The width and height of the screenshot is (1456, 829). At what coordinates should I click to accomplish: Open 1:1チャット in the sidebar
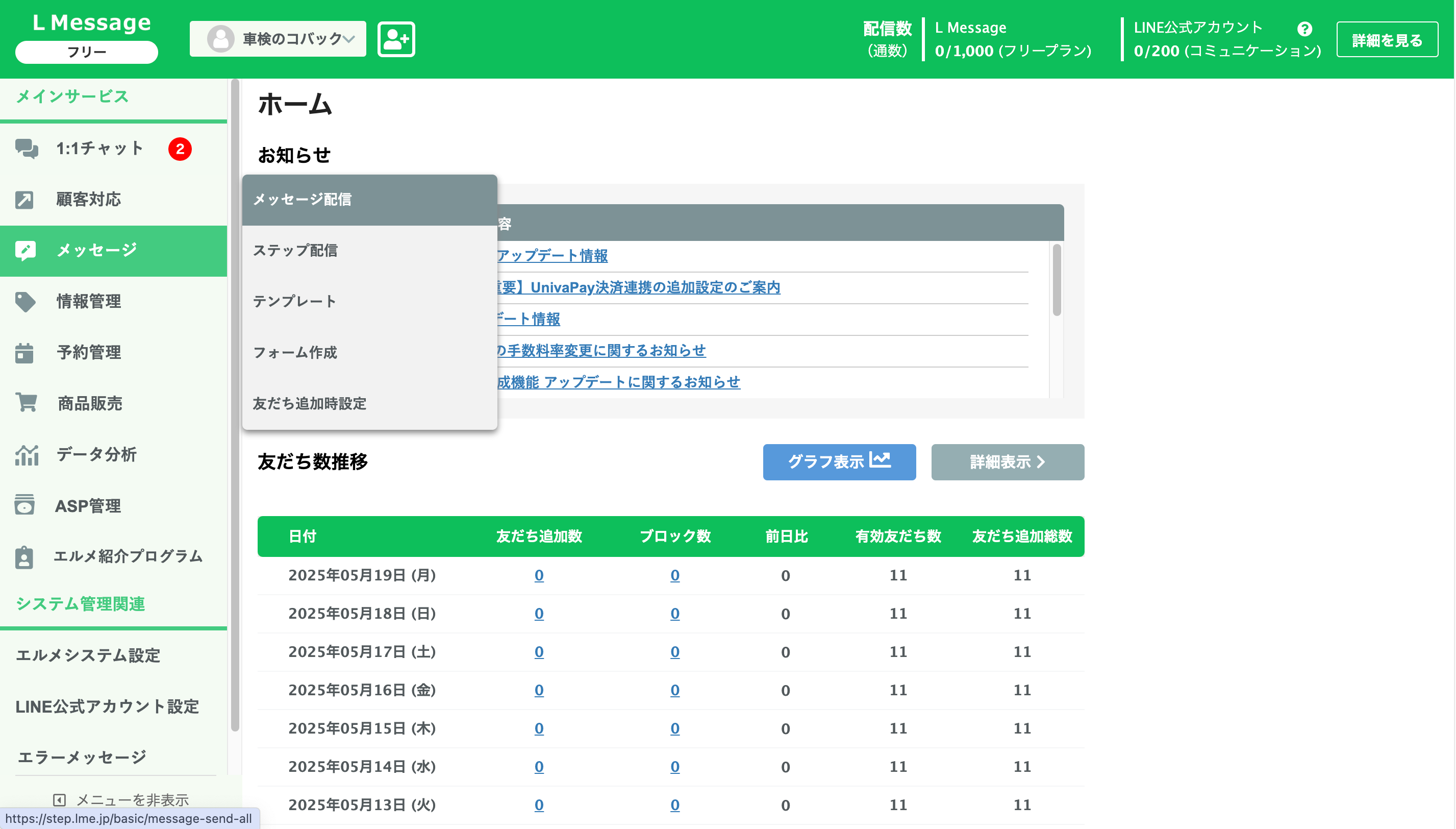tap(114, 149)
